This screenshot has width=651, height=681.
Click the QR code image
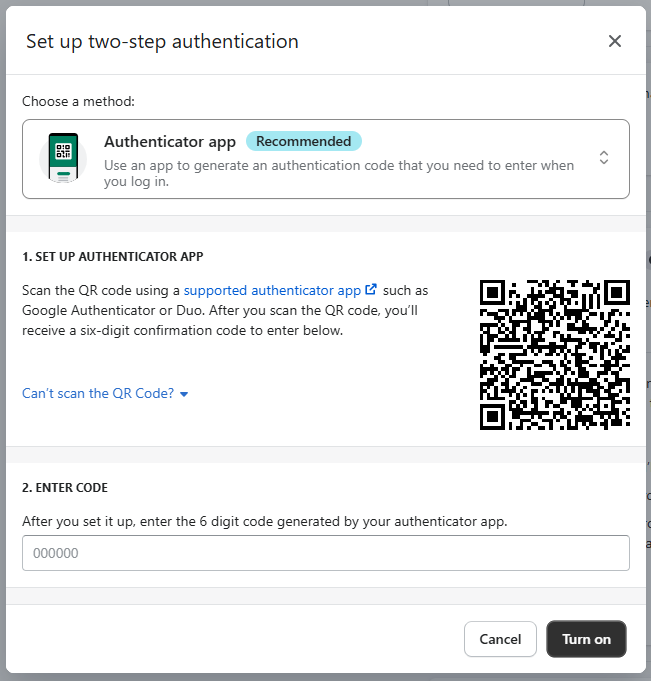555,355
